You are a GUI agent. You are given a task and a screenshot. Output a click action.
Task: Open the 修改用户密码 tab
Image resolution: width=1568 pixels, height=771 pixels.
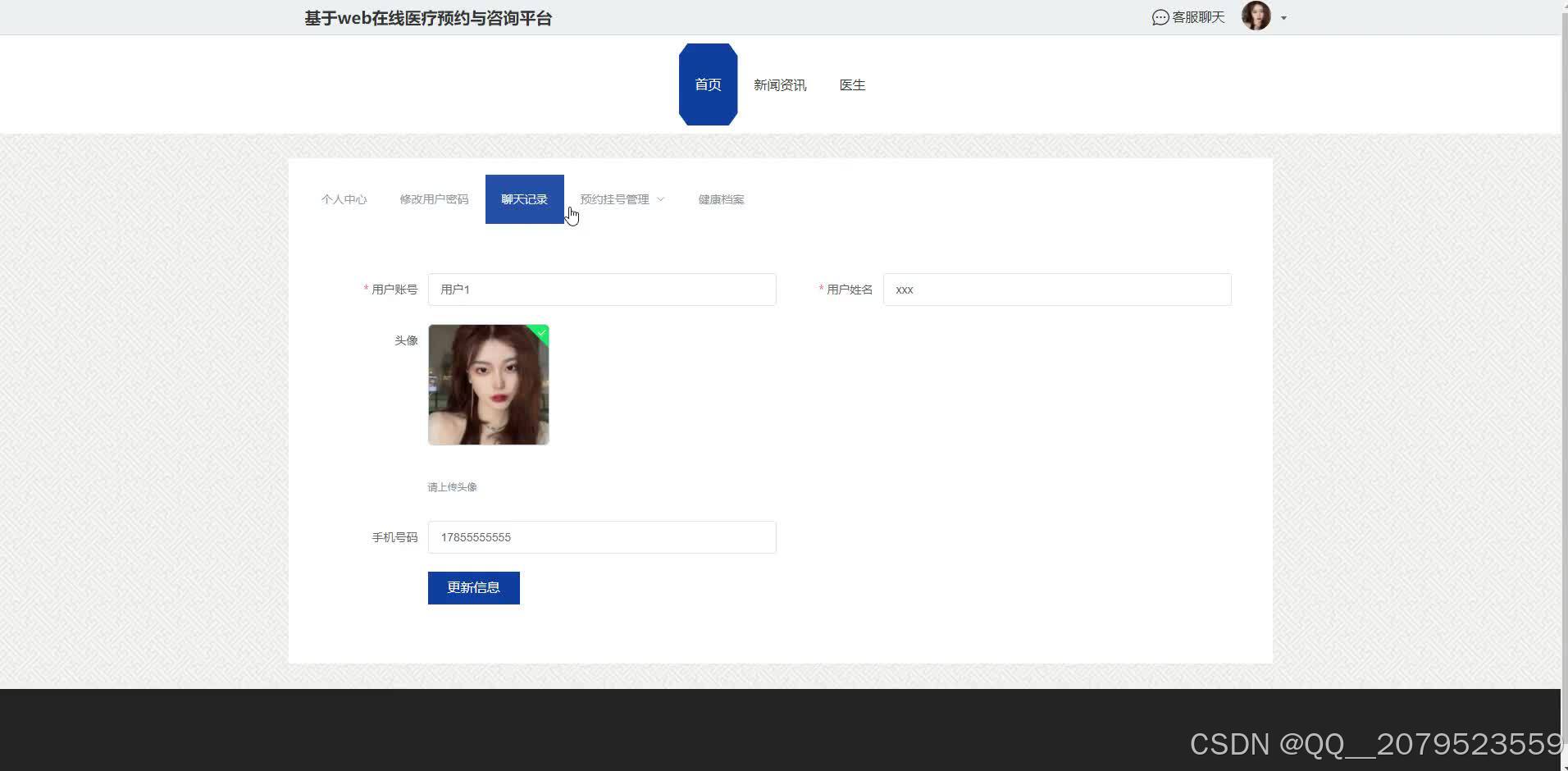(x=434, y=198)
